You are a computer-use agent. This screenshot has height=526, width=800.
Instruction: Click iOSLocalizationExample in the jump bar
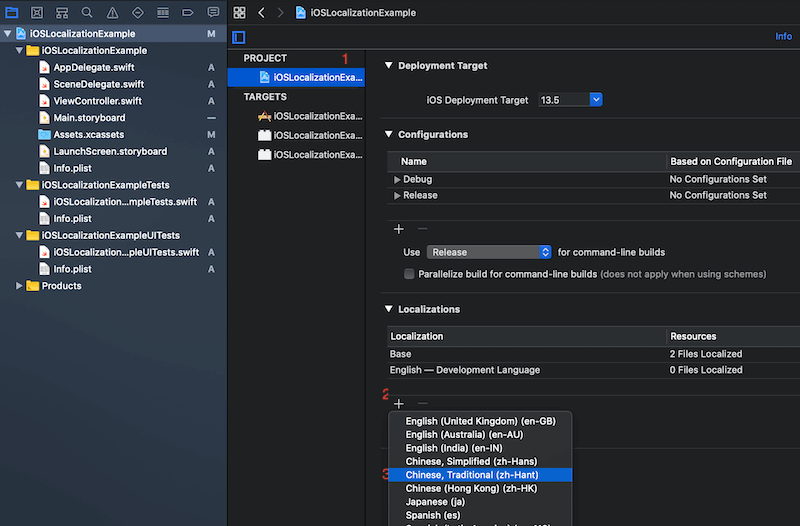pos(363,13)
